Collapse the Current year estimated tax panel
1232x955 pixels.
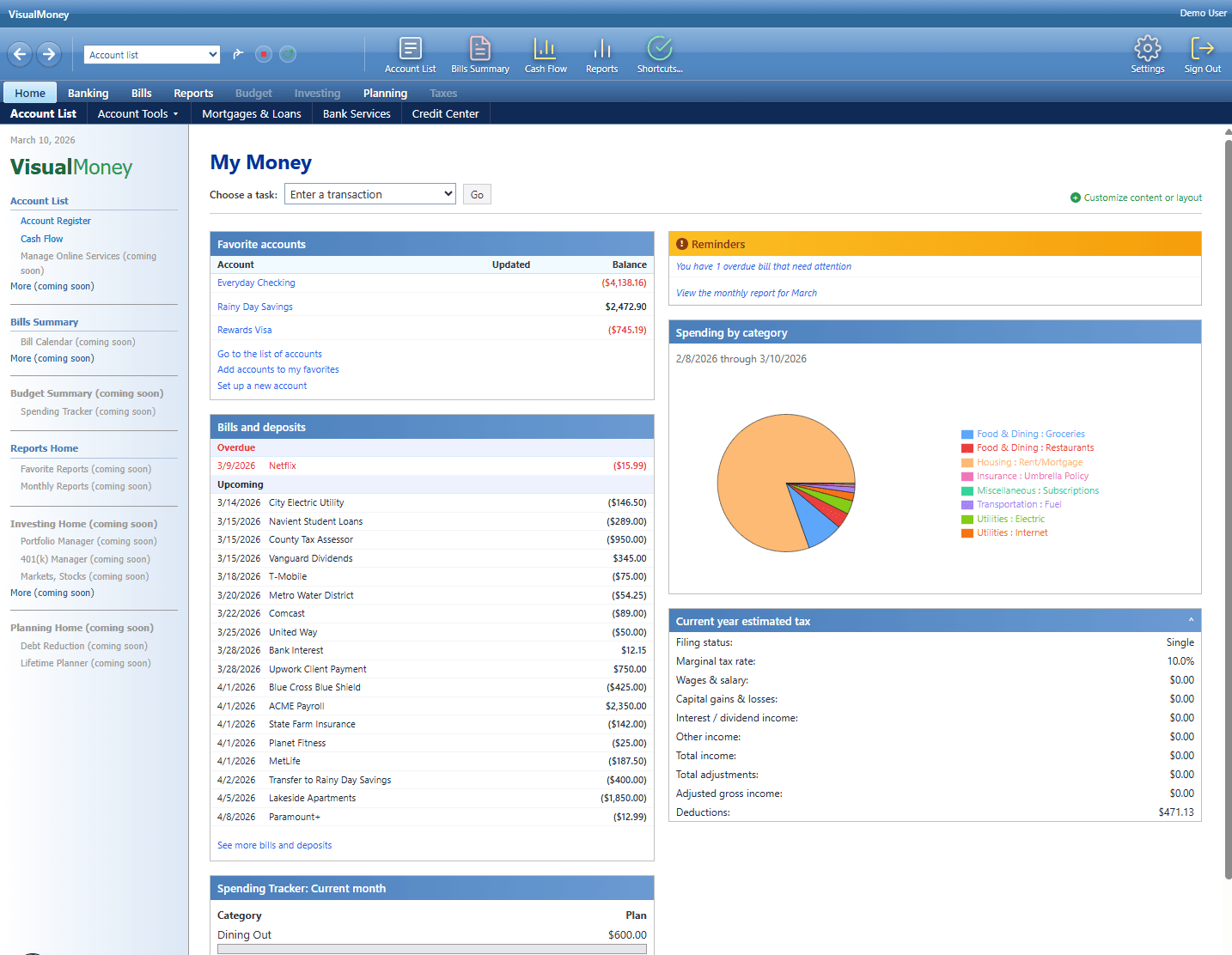coord(1191,619)
